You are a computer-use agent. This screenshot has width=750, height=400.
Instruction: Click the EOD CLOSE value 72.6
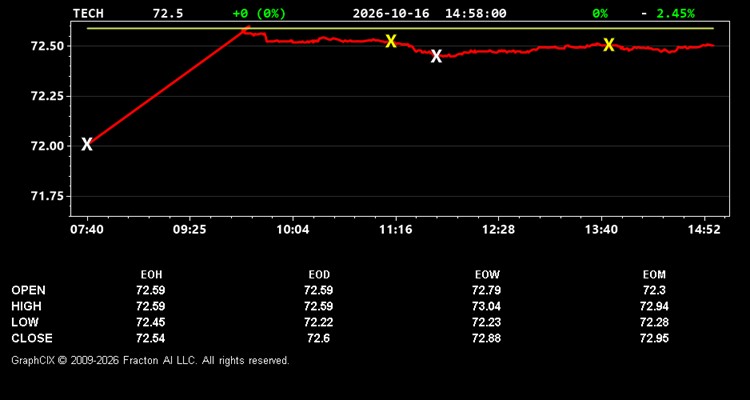coord(319,338)
